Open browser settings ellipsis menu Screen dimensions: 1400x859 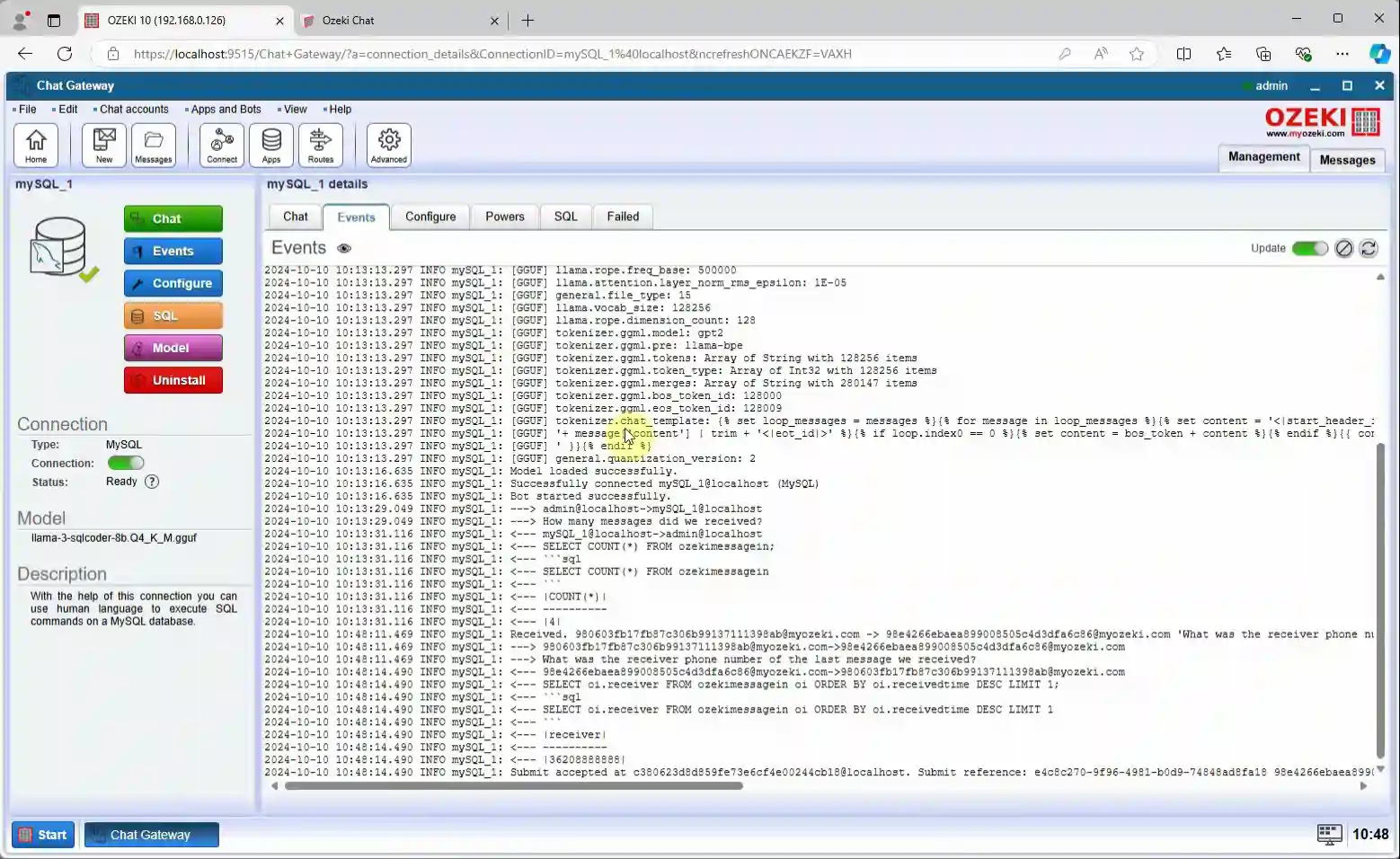pyautogui.click(x=1342, y=54)
